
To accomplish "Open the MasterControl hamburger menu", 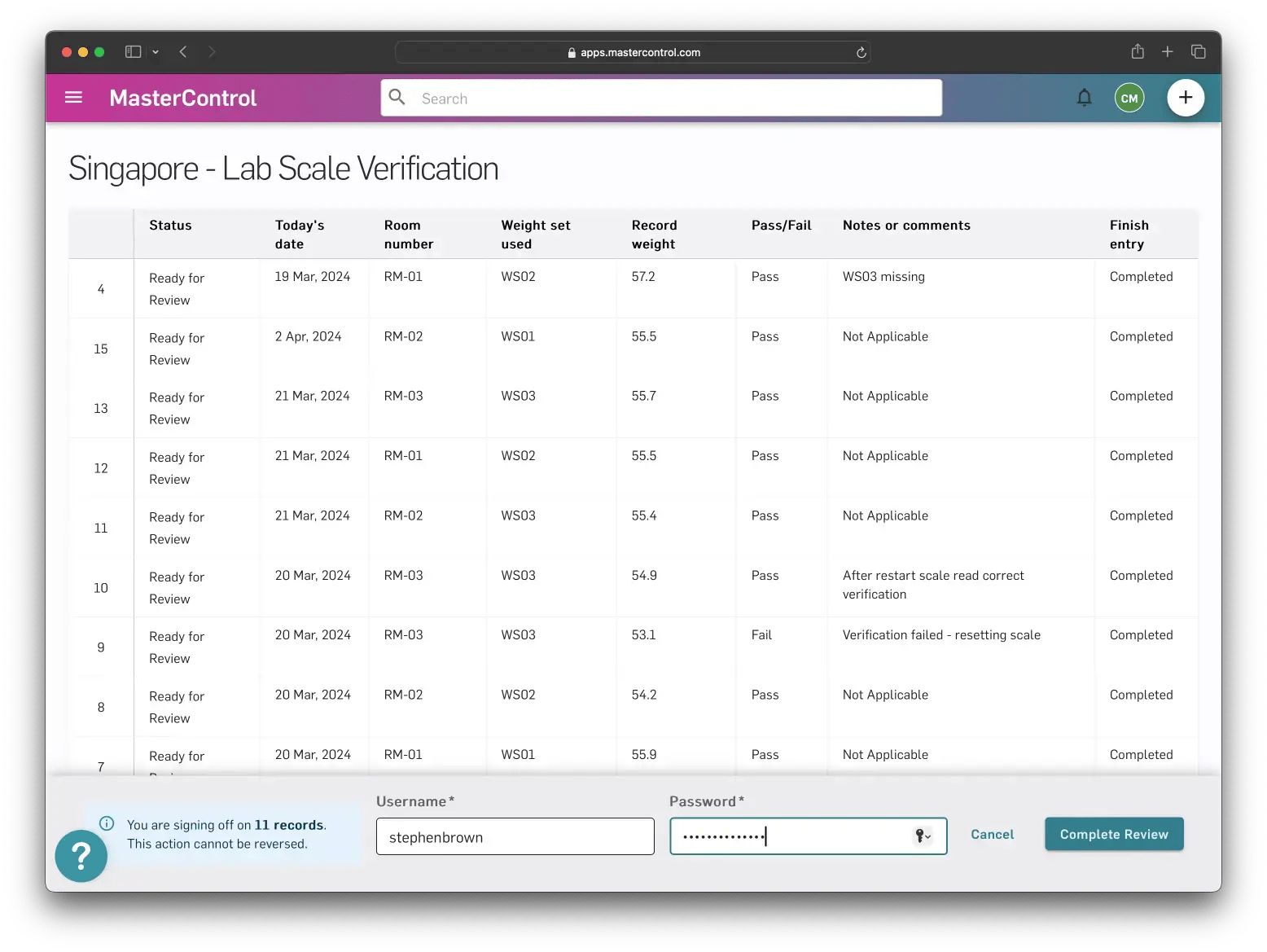I will pyautogui.click(x=73, y=98).
